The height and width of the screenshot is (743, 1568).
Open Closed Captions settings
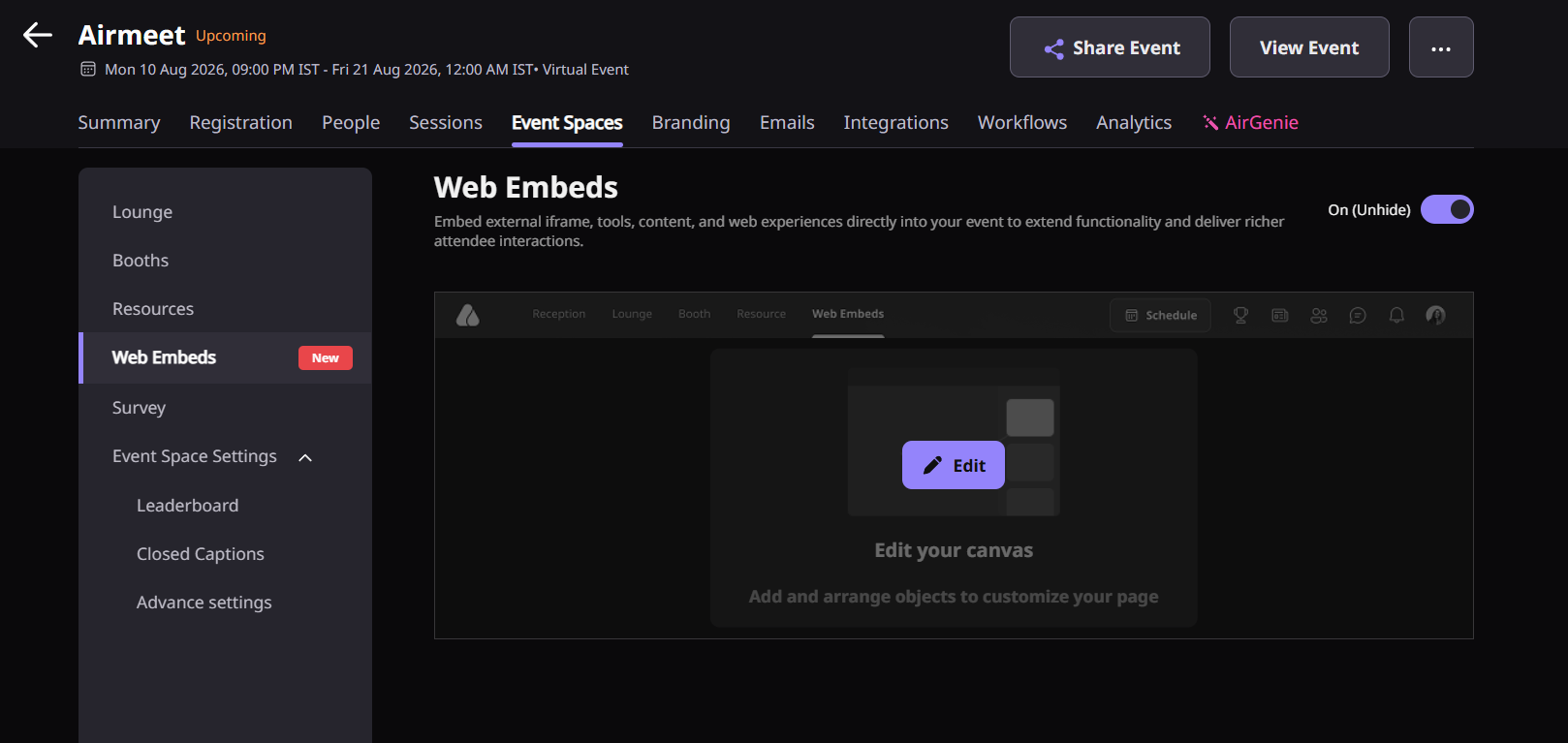(201, 554)
